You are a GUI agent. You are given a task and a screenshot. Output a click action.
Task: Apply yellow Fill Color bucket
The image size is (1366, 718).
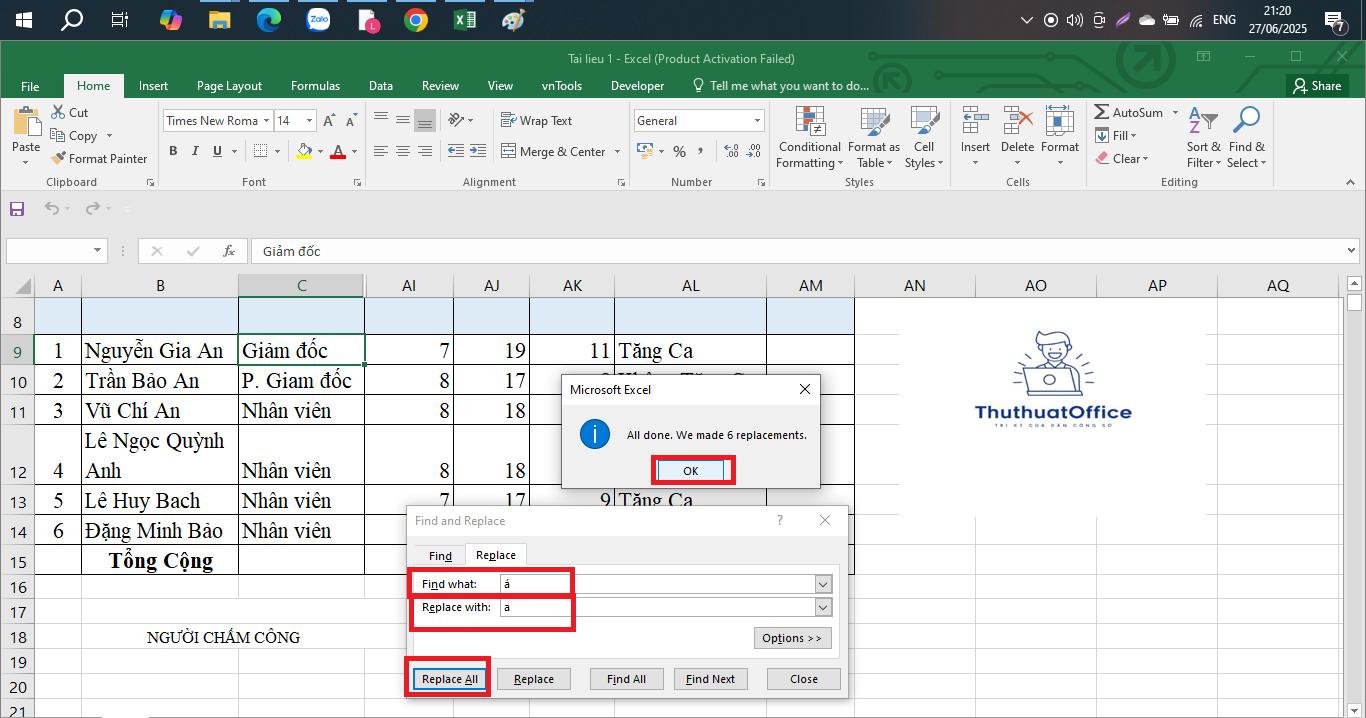coord(305,151)
